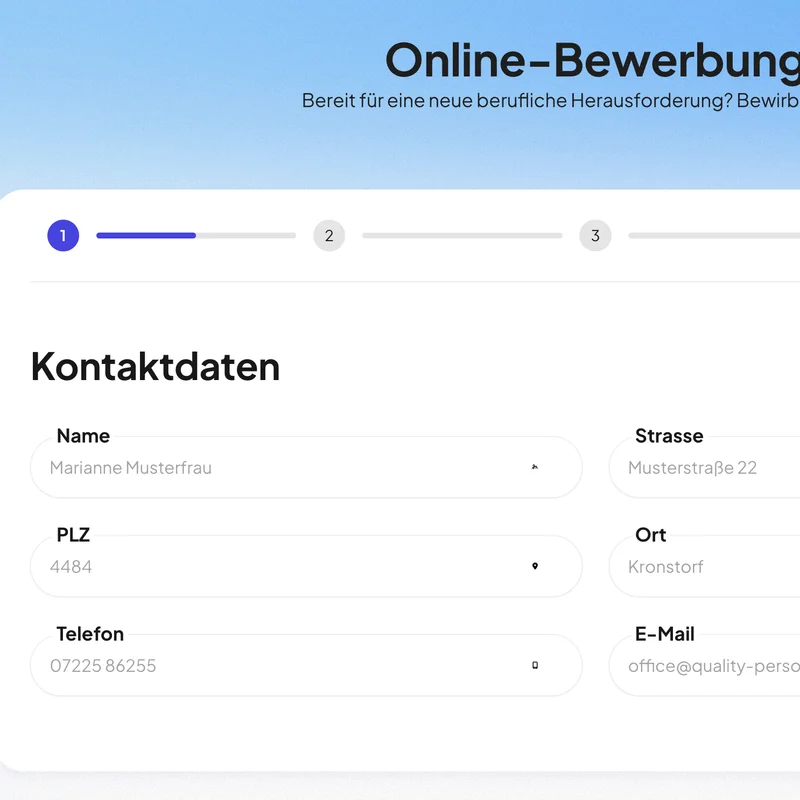Click the Kontaktdaten heading
Image resolution: width=800 pixels, height=800 pixels.
click(x=155, y=366)
